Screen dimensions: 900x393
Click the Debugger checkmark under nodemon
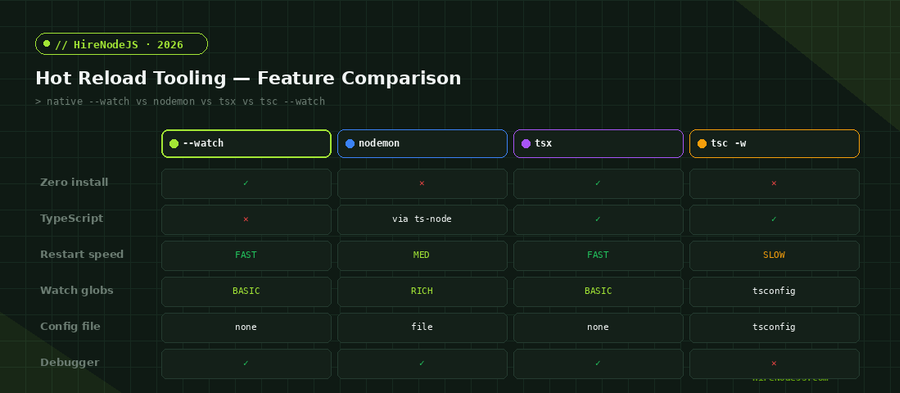(422, 363)
